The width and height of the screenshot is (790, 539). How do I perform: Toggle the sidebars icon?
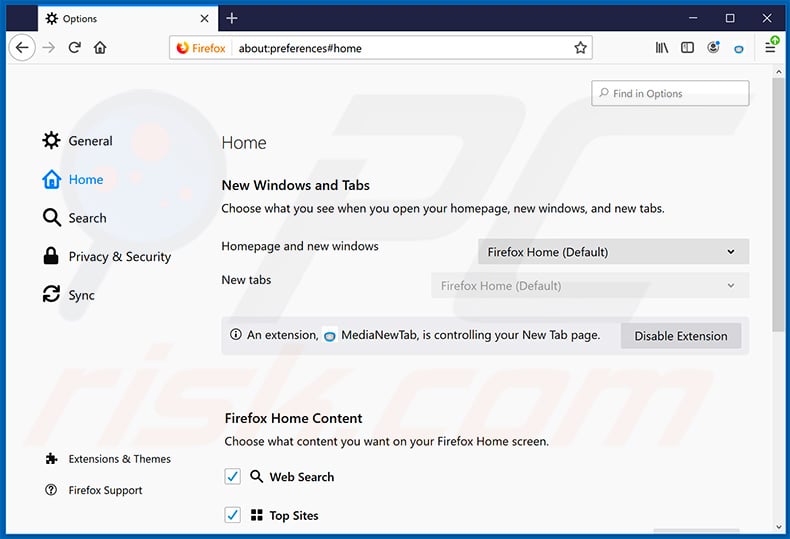tap(687, 47)
